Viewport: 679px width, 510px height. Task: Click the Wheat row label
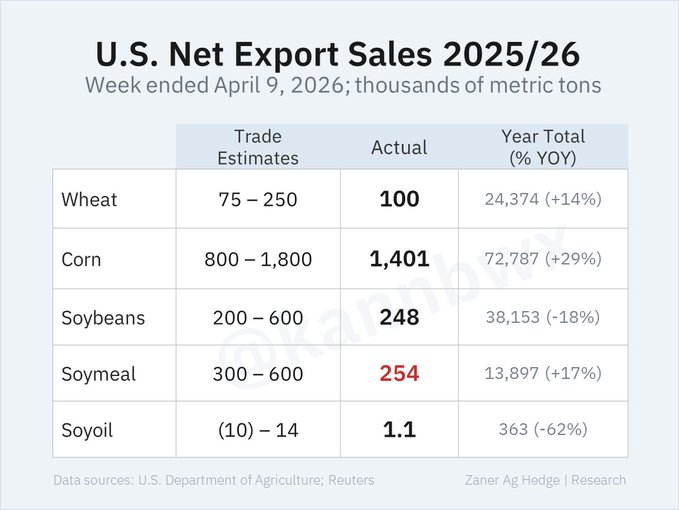tap(89, 200)
